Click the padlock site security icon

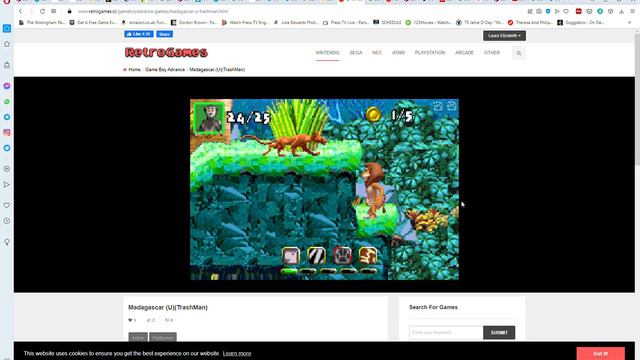click(69, 11)
